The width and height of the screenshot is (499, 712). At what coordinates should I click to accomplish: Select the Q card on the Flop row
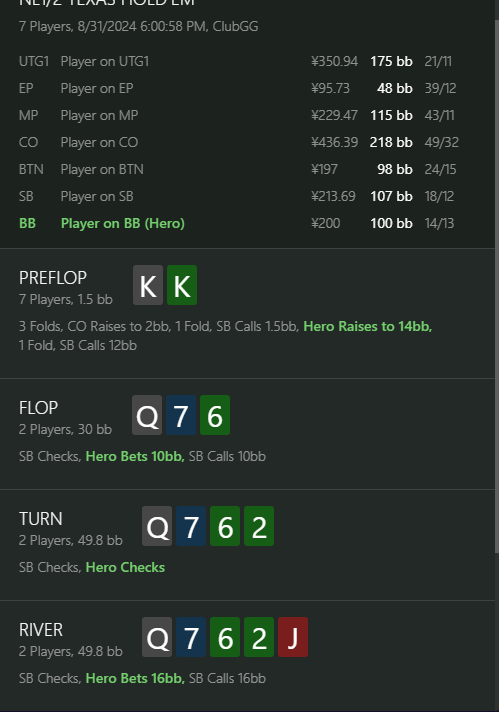pos(147,415)
